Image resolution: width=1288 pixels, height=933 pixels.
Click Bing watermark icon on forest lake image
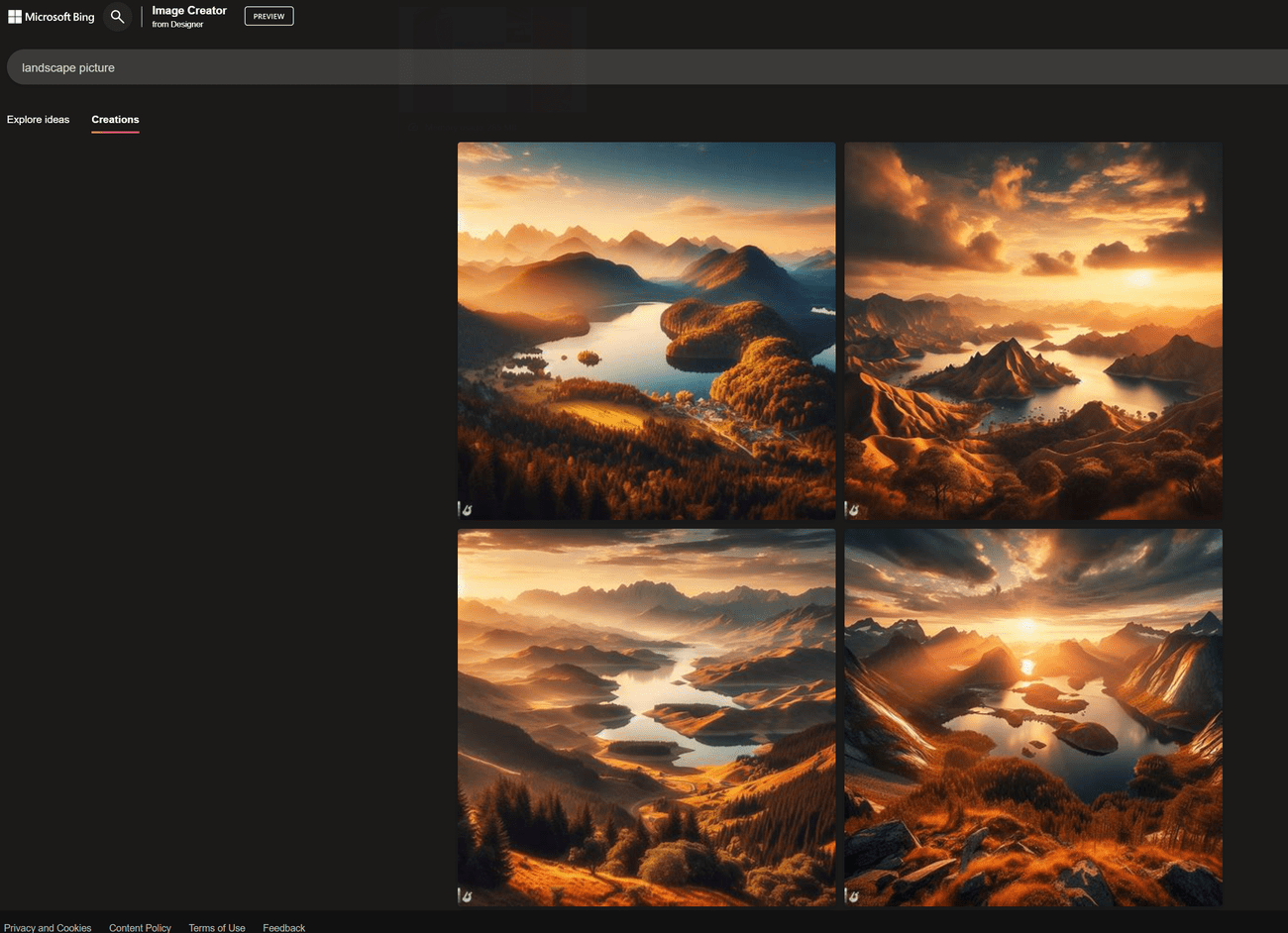tap(466, 510)
